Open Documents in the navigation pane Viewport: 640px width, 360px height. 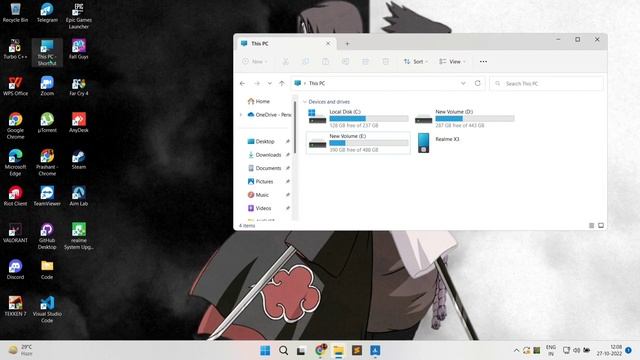[264, 168]
